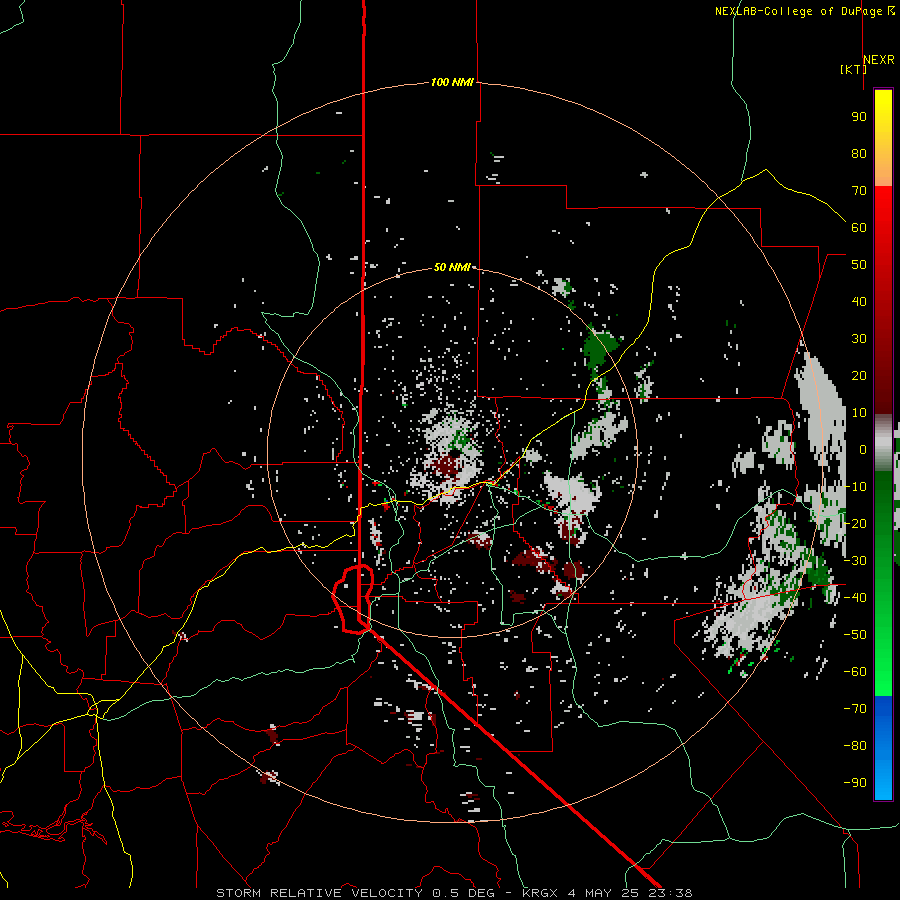Click the -40 scale value

855,598
